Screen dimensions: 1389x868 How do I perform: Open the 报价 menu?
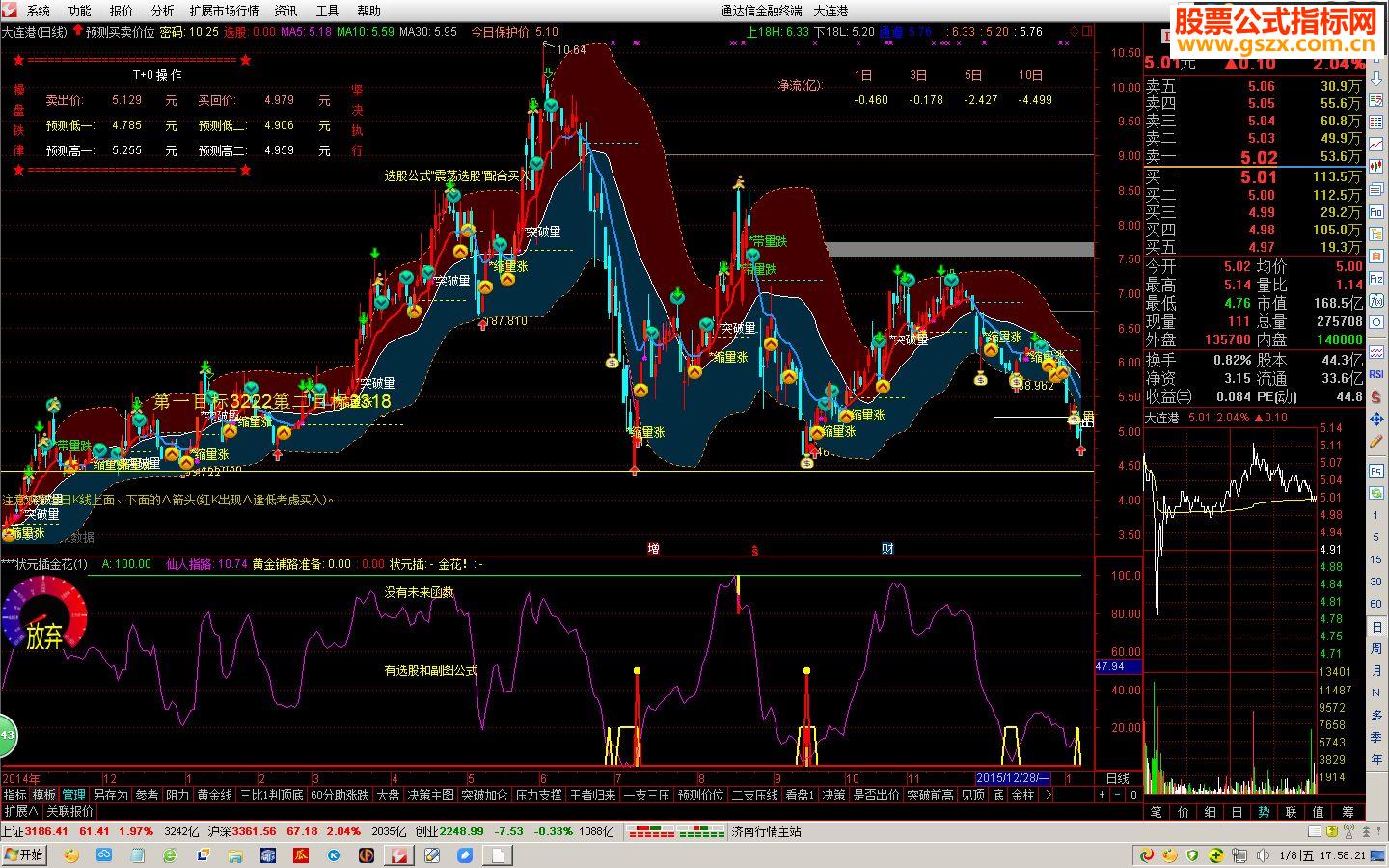point(122,11)
